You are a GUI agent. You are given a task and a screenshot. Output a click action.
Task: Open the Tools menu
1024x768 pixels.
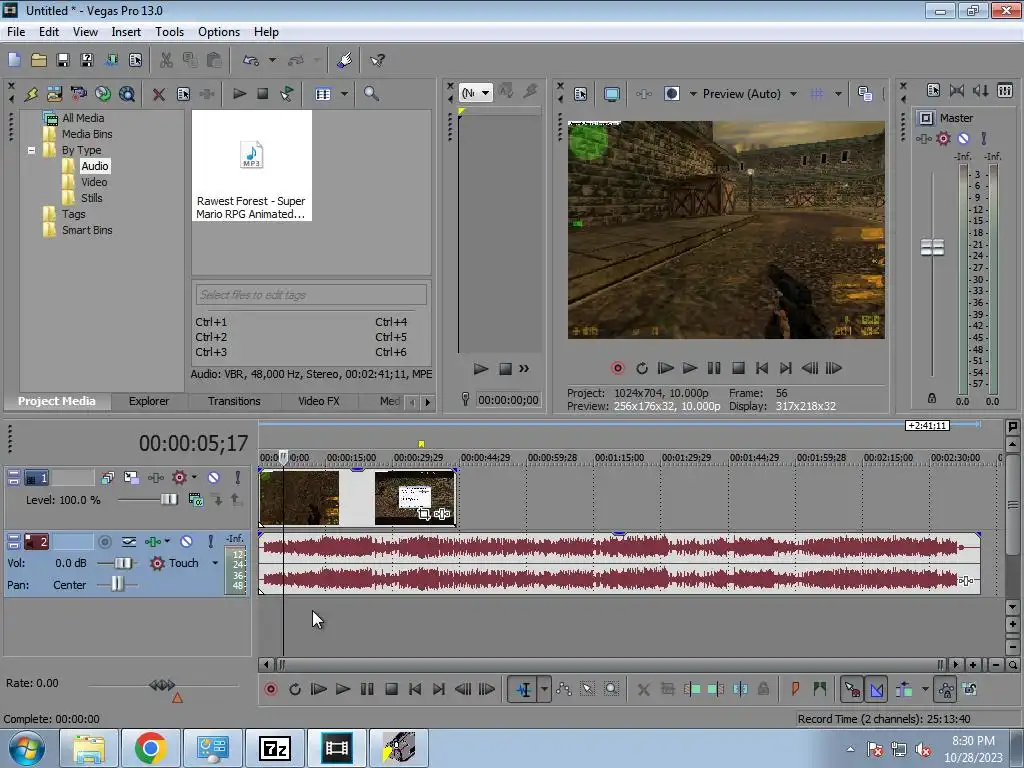[x=169, y=32]
